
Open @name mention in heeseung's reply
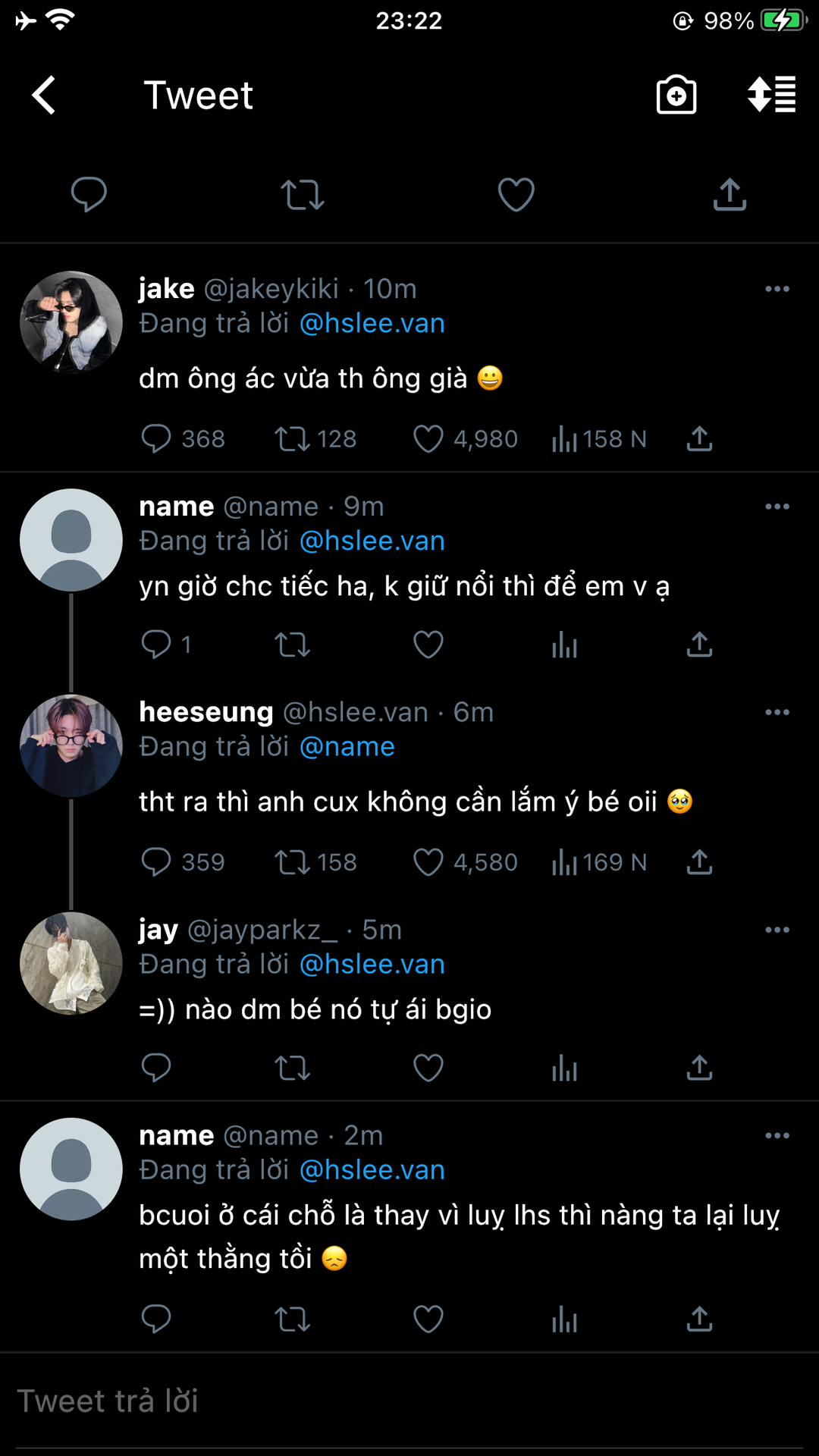click(347, 747)
